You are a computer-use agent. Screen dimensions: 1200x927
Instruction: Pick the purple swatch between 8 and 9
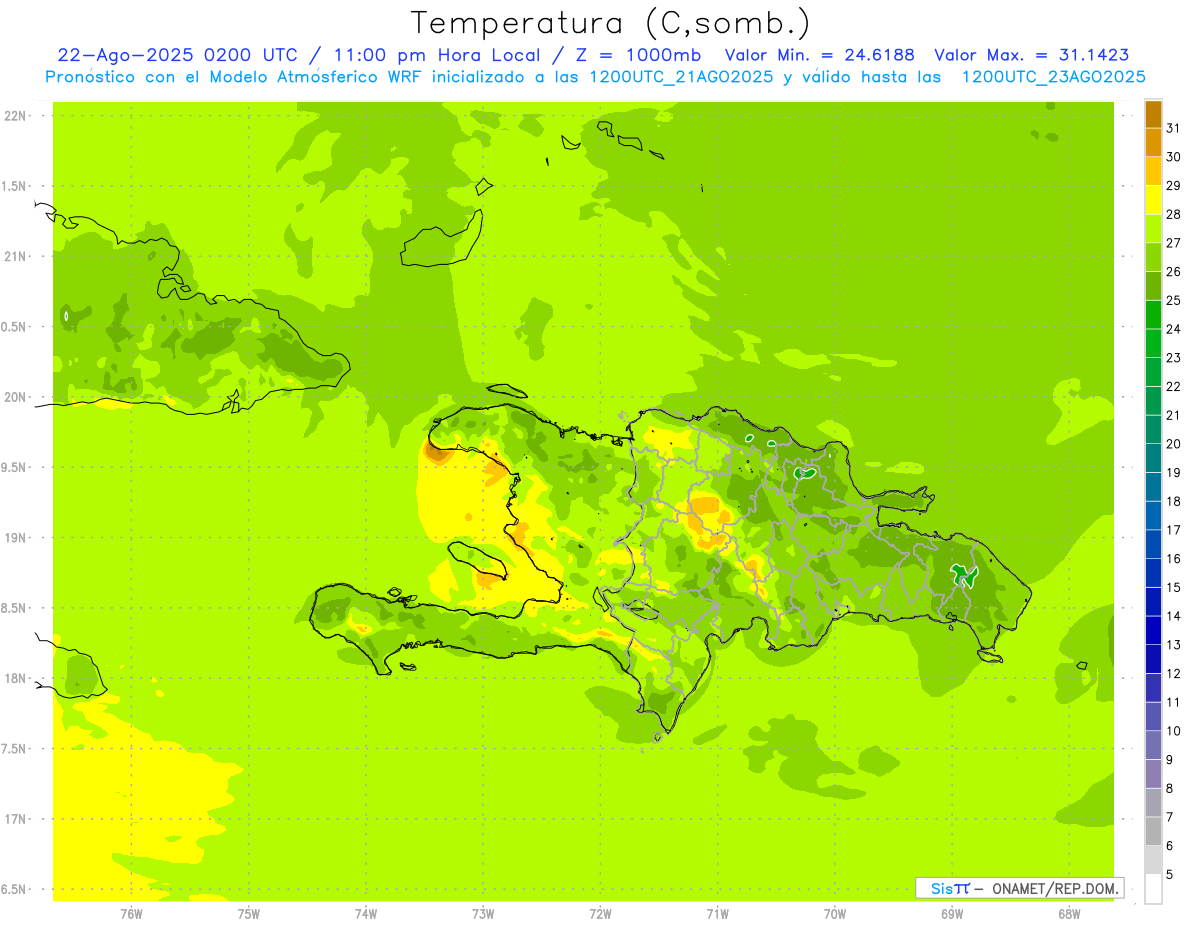click(x=1153, y=774)
